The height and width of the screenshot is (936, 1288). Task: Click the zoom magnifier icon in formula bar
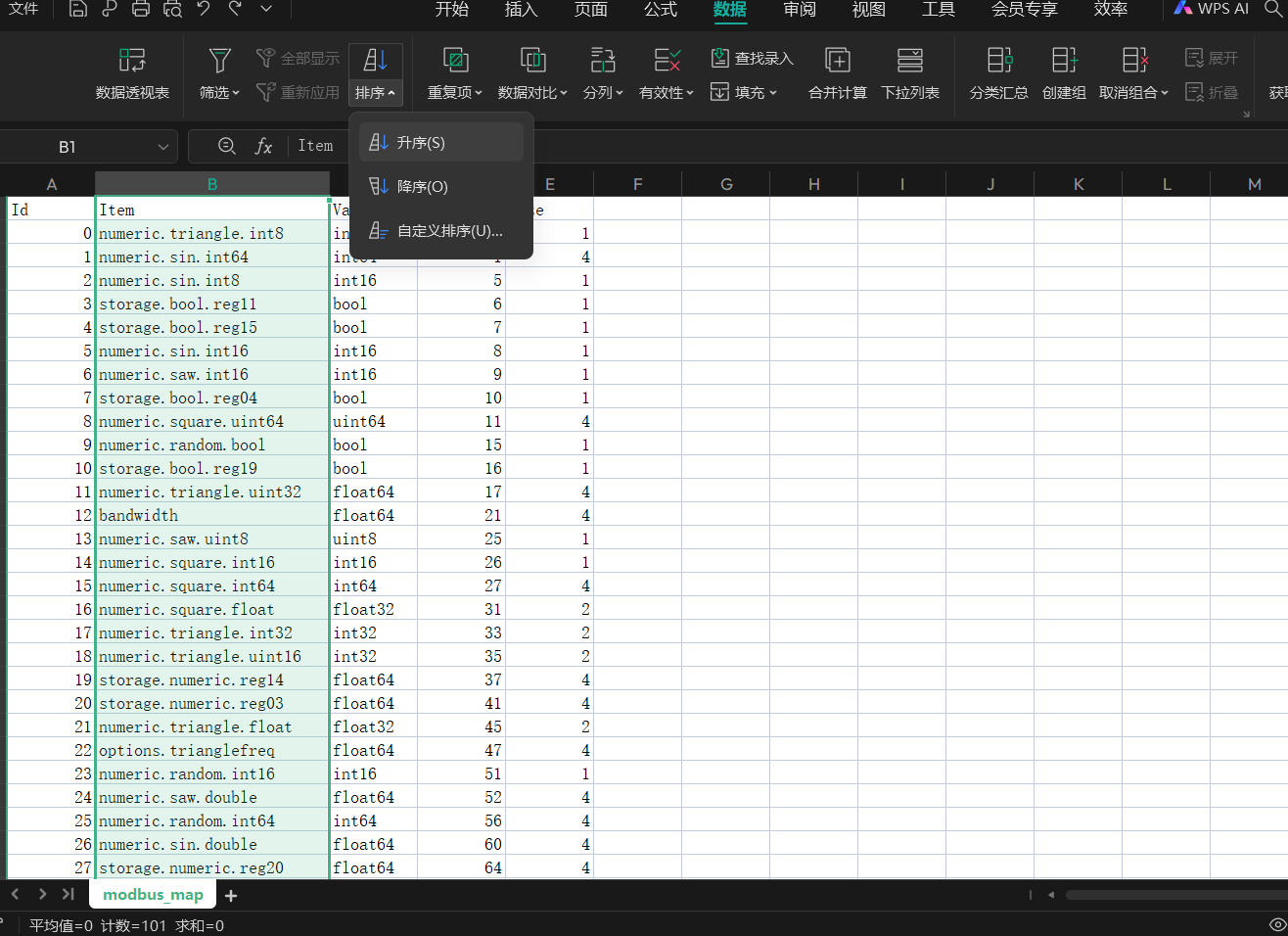pos(227,146)
